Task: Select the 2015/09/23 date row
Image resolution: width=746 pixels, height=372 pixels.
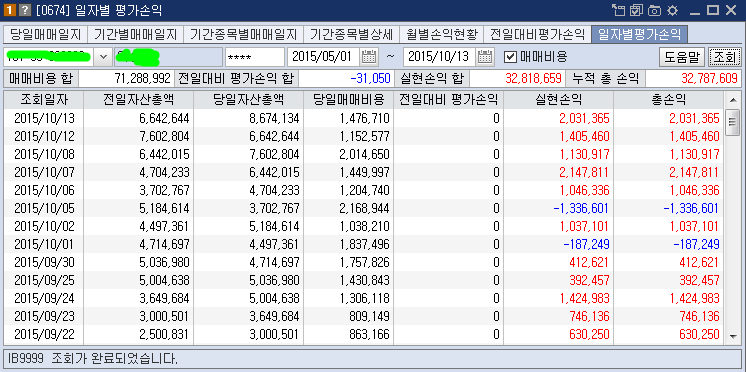Action: pos(364,316)
